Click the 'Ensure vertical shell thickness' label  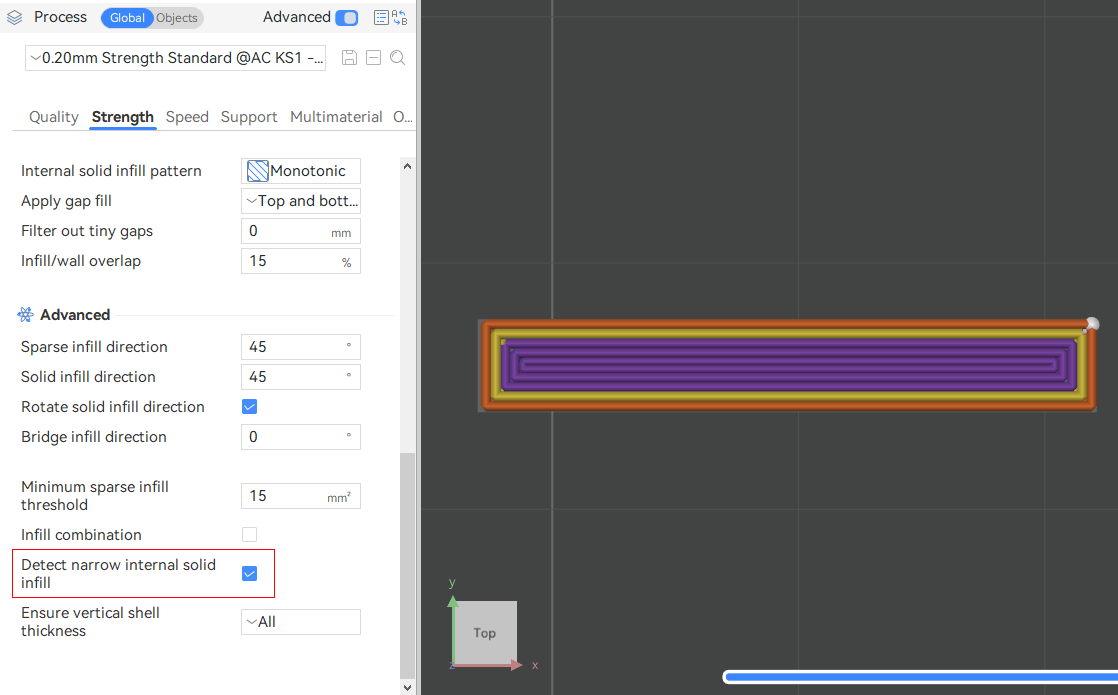click(90, 622)
